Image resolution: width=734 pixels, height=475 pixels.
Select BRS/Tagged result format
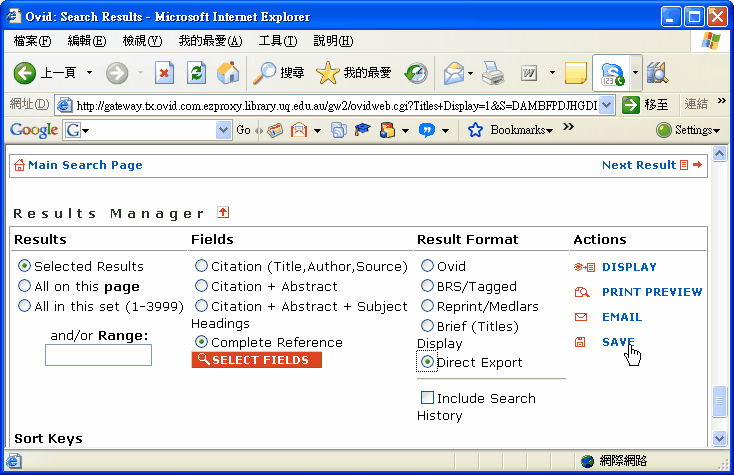427,285
